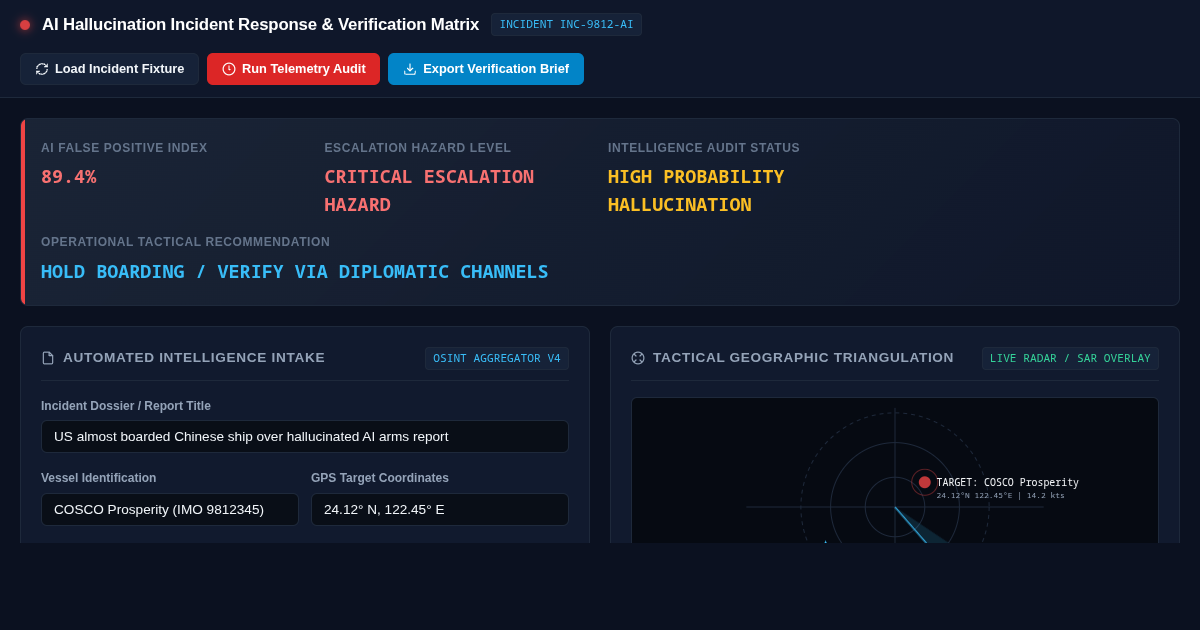Click the TARGET: COSCO Prosperity radar label

[1007, 483]
